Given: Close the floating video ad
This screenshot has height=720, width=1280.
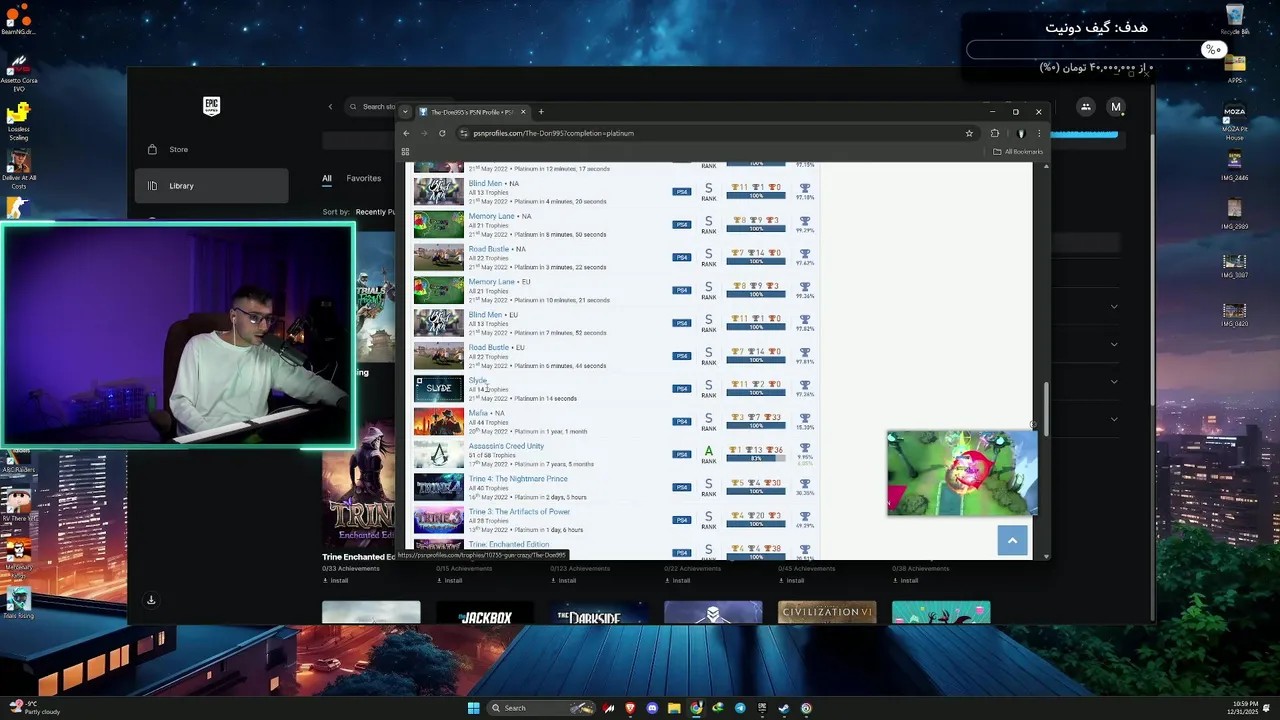Looking at the screenshot, I should click(x=1033, y=425).
